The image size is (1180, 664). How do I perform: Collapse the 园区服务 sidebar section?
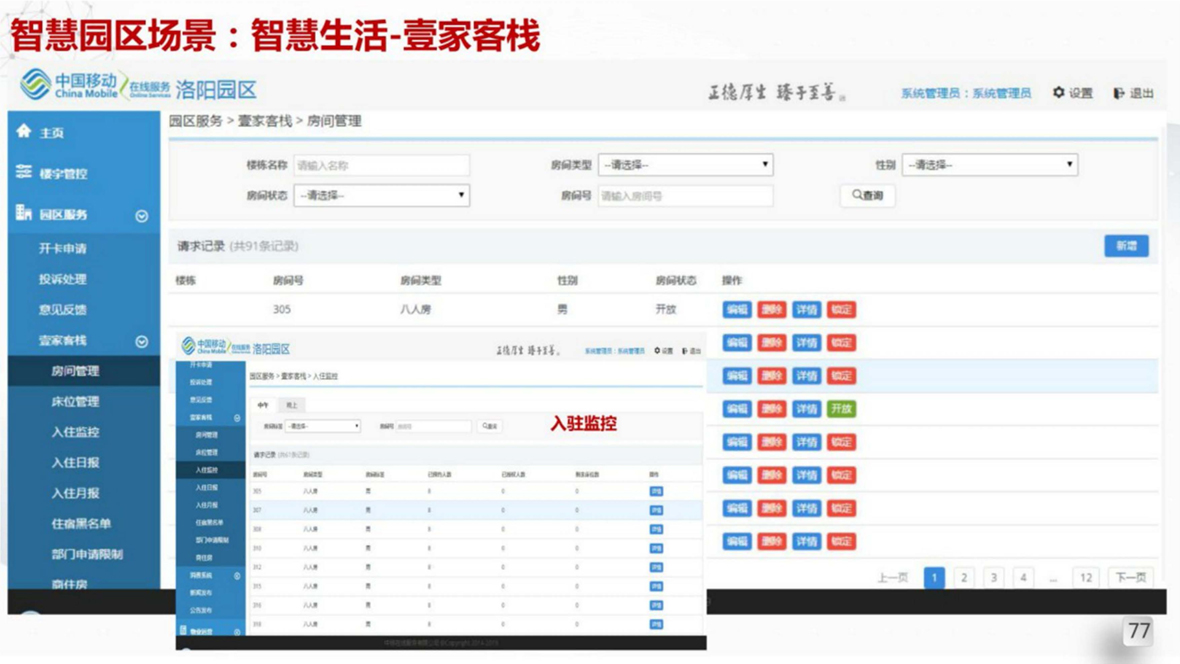pyautogui.click(x=141, y=215)
